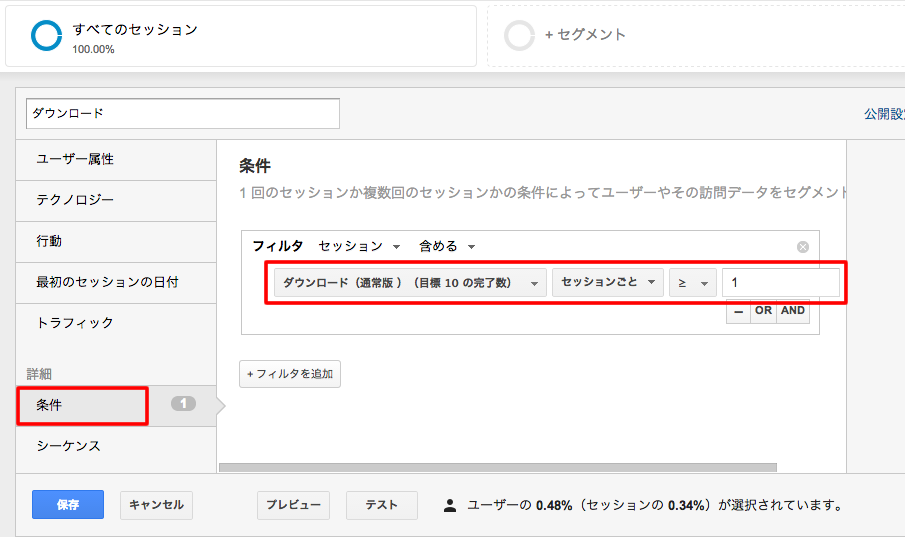Open the セッションごと scope dropdown
The width and height of the screenshot is (905, 537).
point(608,282)
